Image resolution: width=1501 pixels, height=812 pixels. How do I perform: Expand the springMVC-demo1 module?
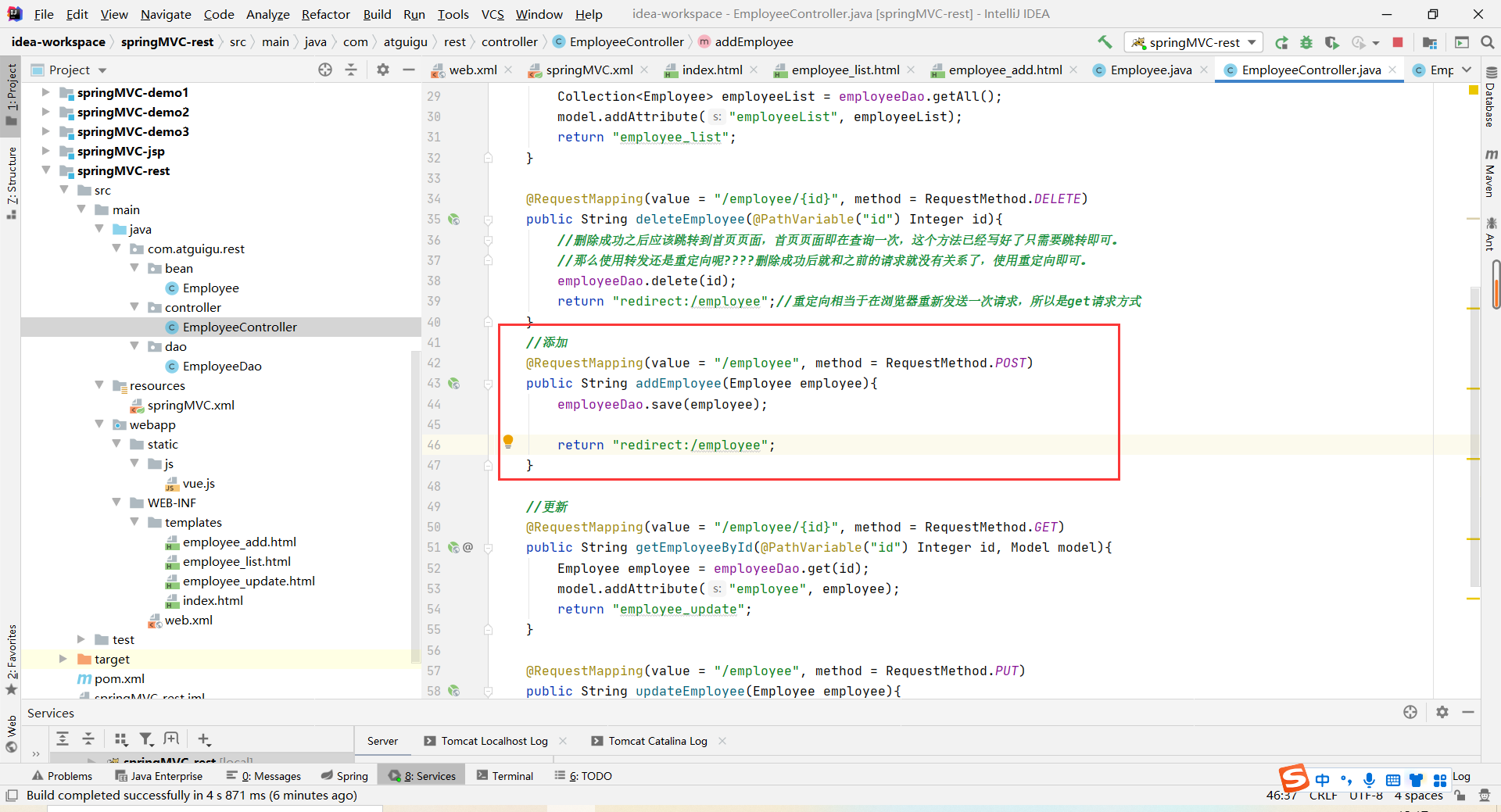coord(46,92)
